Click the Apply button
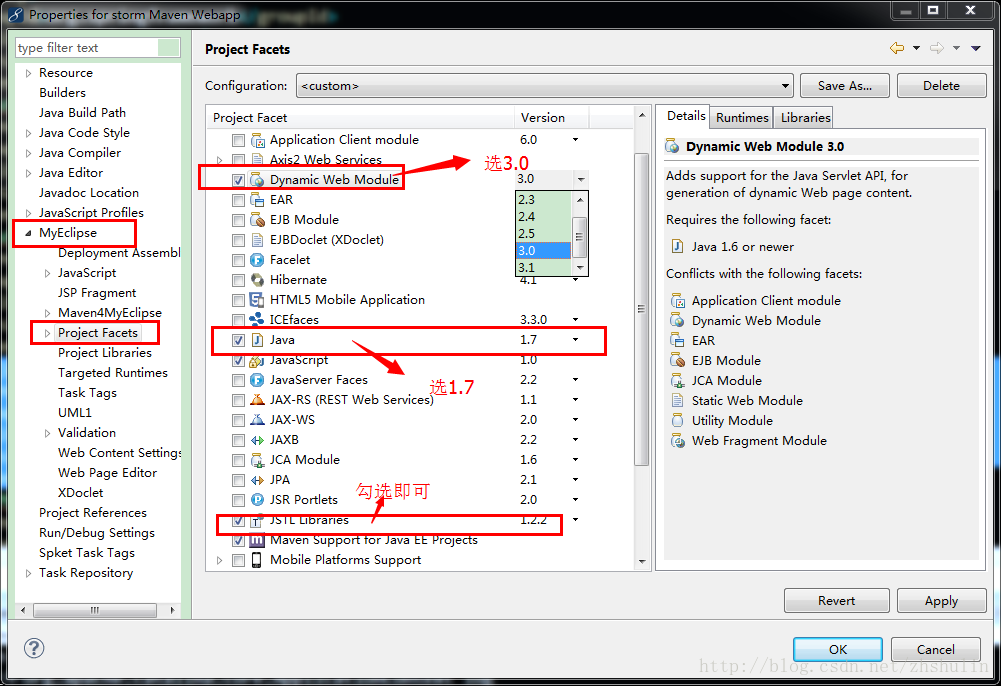The height and width of the screenshot is (686, 1001). pyautogui.click(x=941, y=600)
